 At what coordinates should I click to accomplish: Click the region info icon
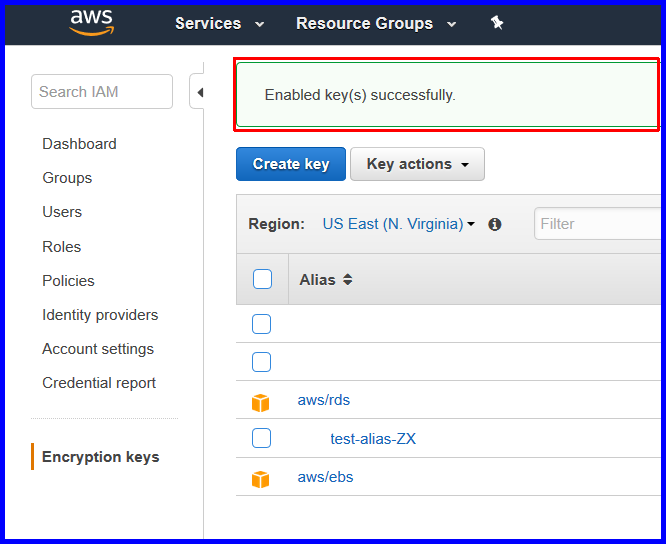(495, 224)
